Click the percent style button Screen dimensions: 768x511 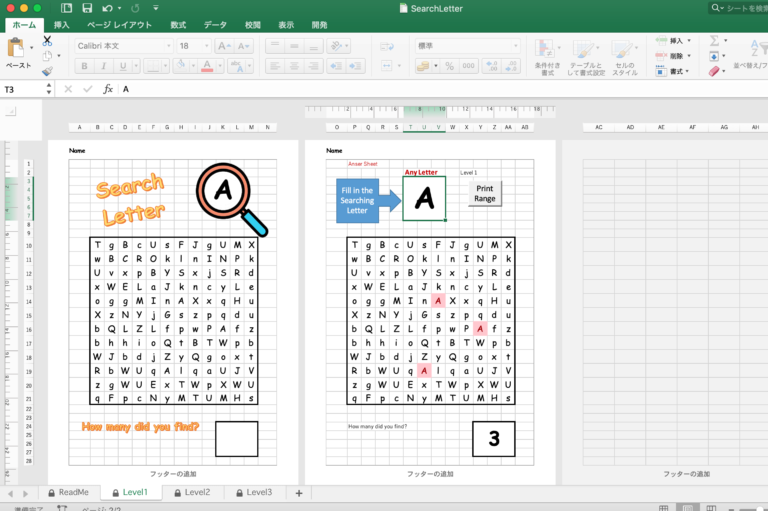coord(449,66)
